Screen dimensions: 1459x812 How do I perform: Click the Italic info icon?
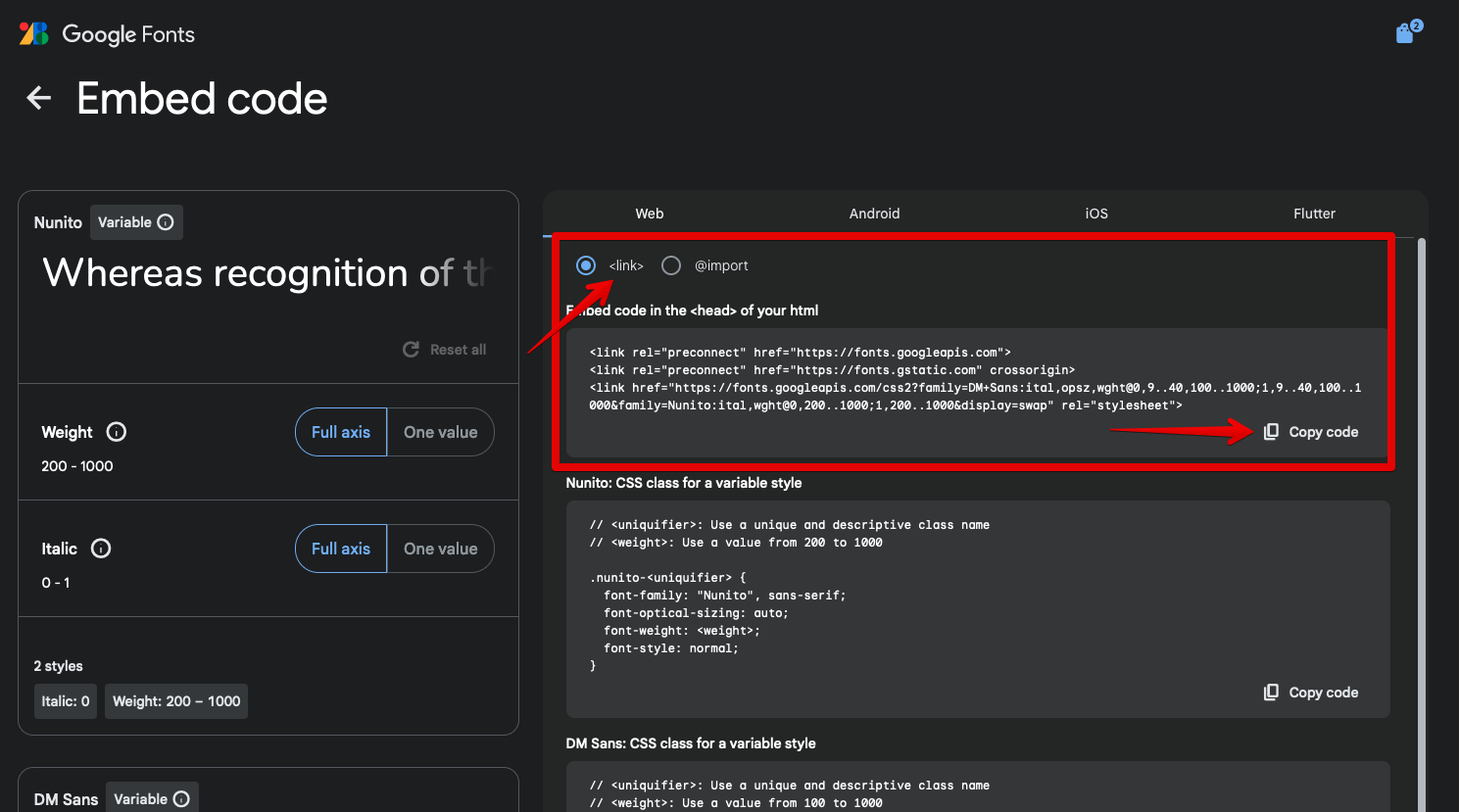point(101,549)
